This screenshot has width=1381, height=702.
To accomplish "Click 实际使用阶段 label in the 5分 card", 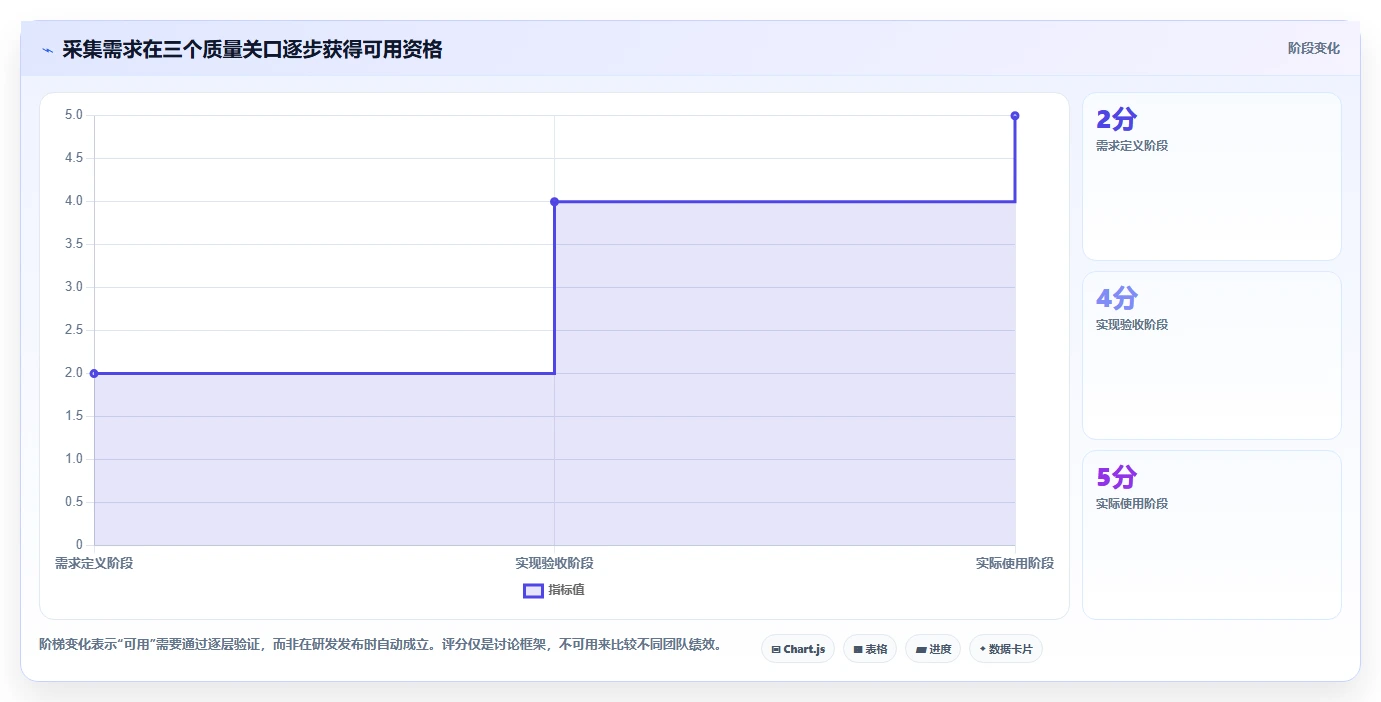I will (x=1132, y=504).
